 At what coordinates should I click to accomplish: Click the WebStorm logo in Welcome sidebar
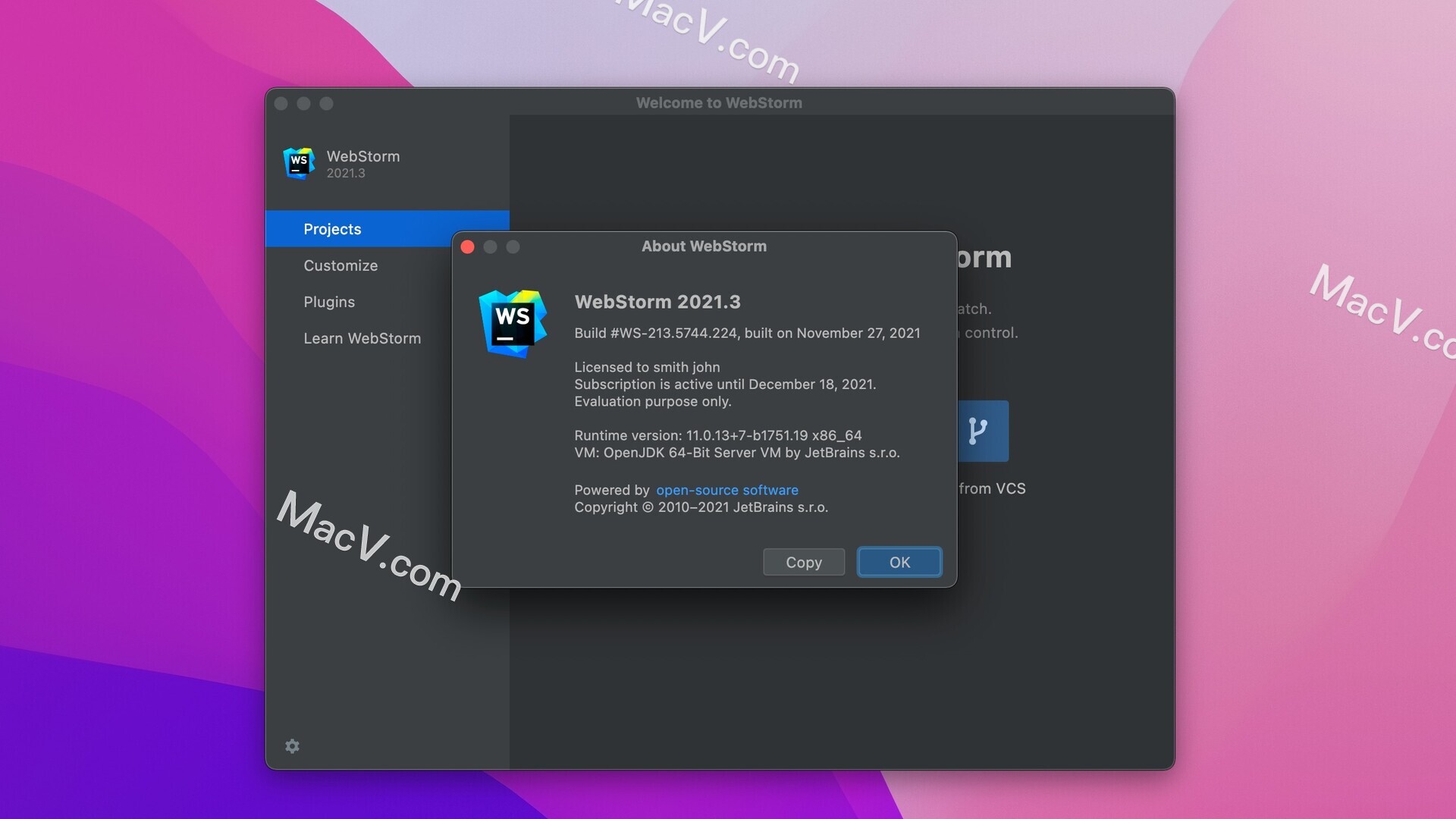pyautogui.click(x=299, y=163)
